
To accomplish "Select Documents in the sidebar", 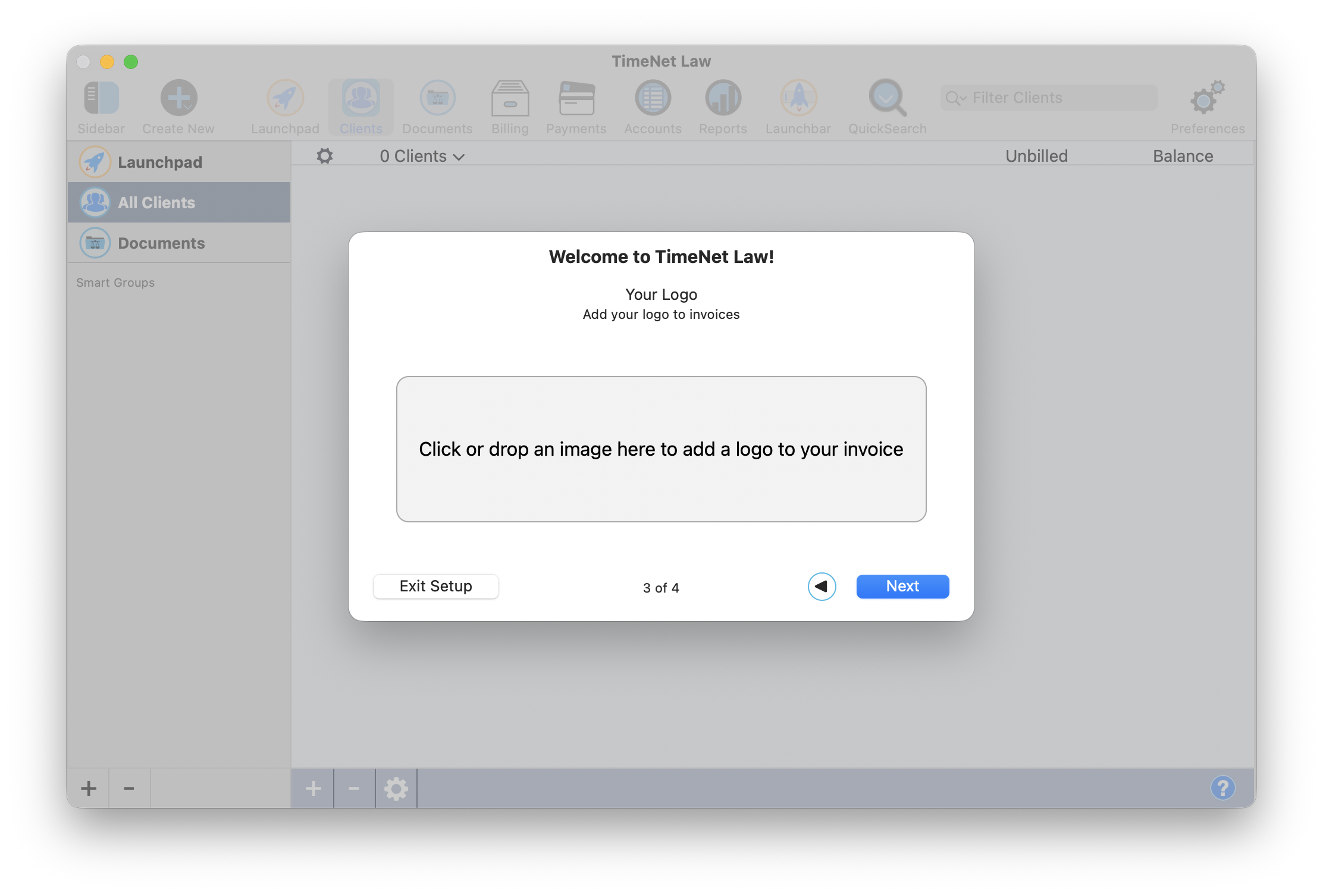I will click(179, 243).
